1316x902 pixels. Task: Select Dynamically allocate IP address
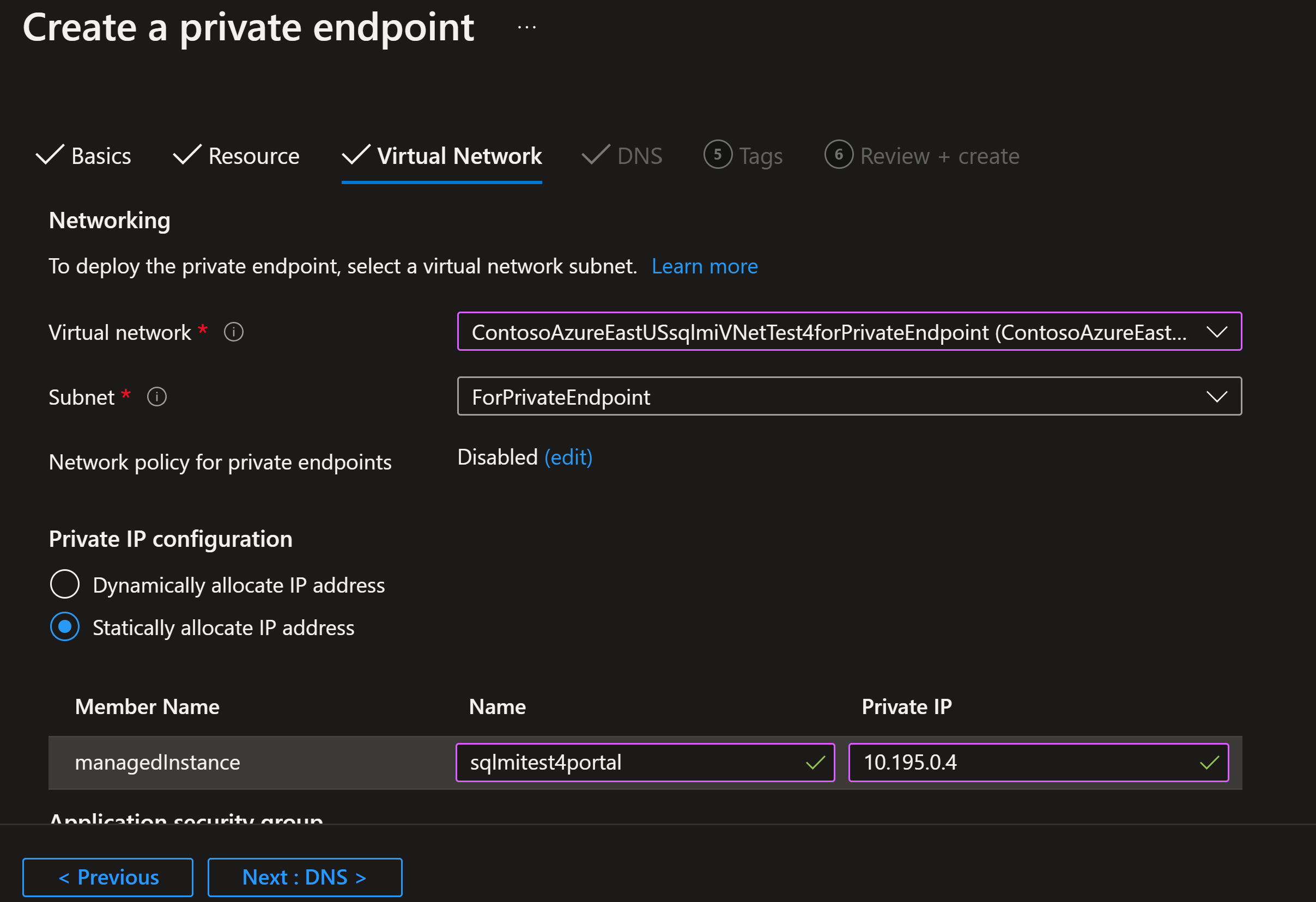click(65, 584)
